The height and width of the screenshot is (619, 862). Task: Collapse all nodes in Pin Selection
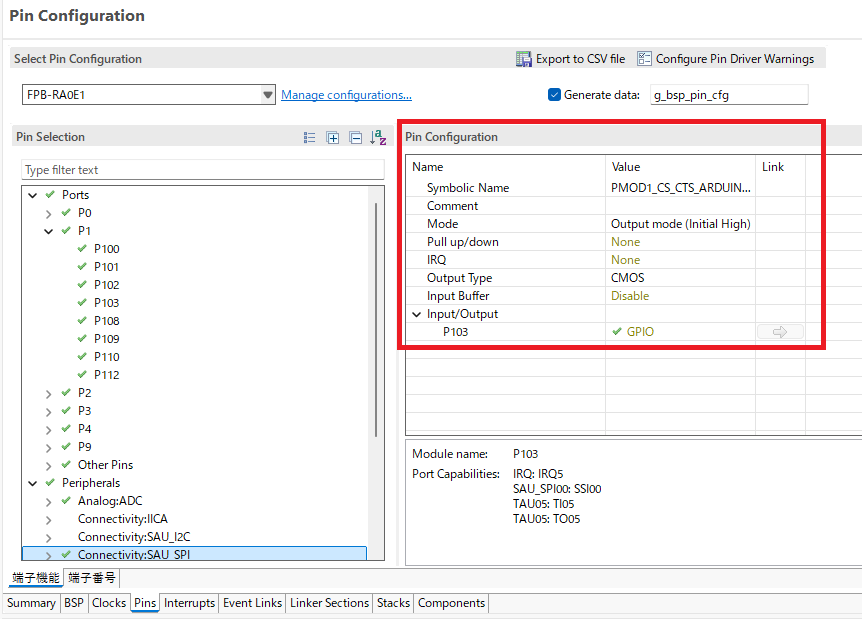click(355, 138)
